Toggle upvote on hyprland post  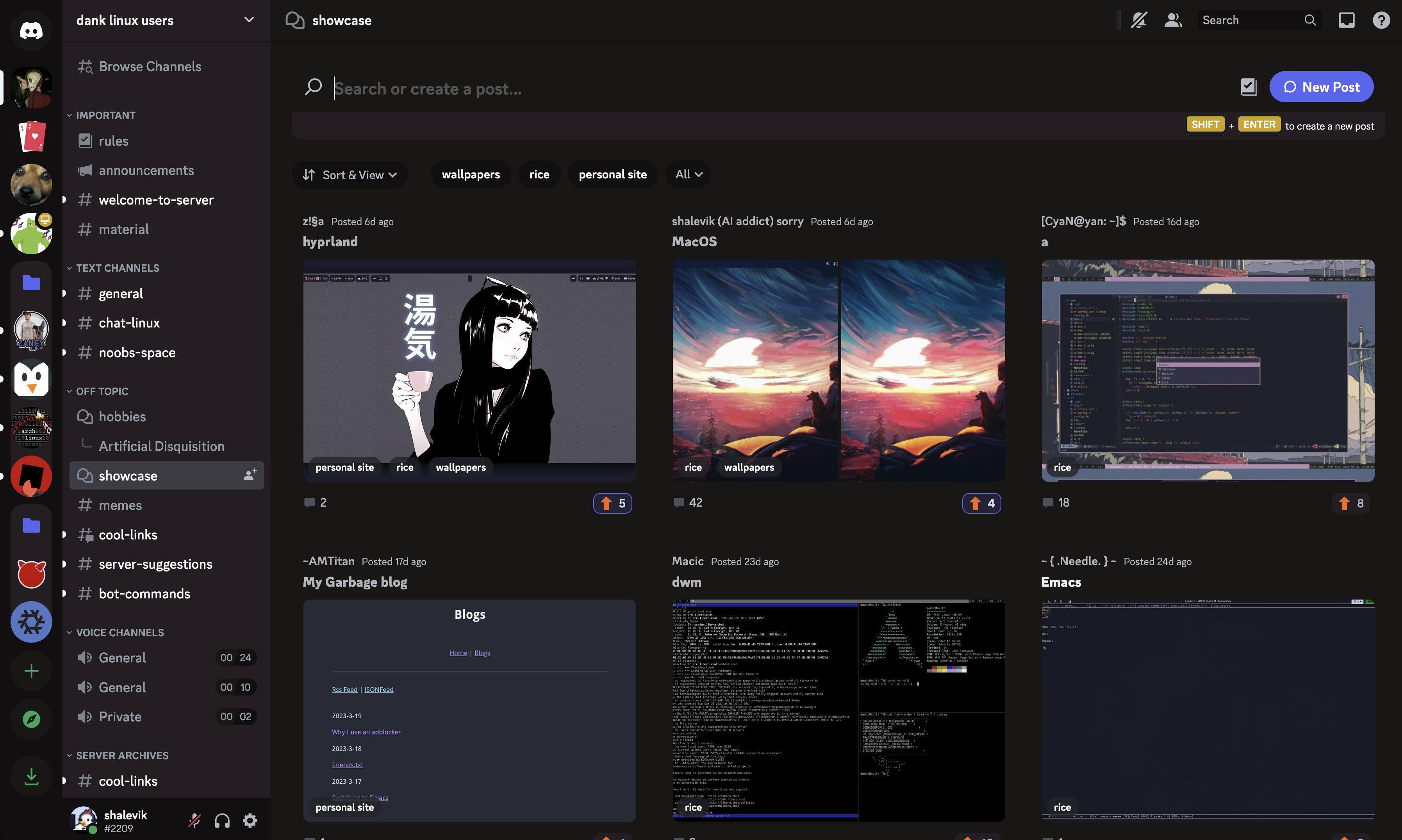[613, 503]
